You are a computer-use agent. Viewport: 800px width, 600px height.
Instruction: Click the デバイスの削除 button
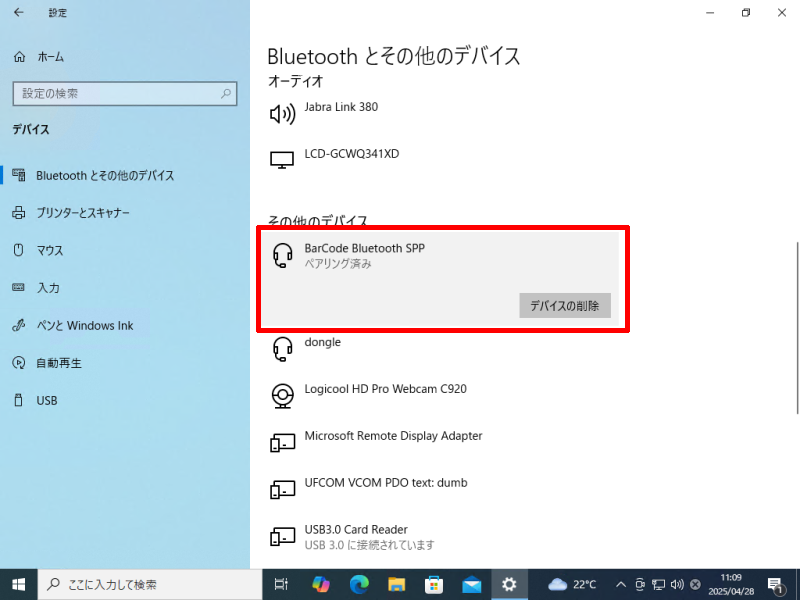[x=565, y=306]
